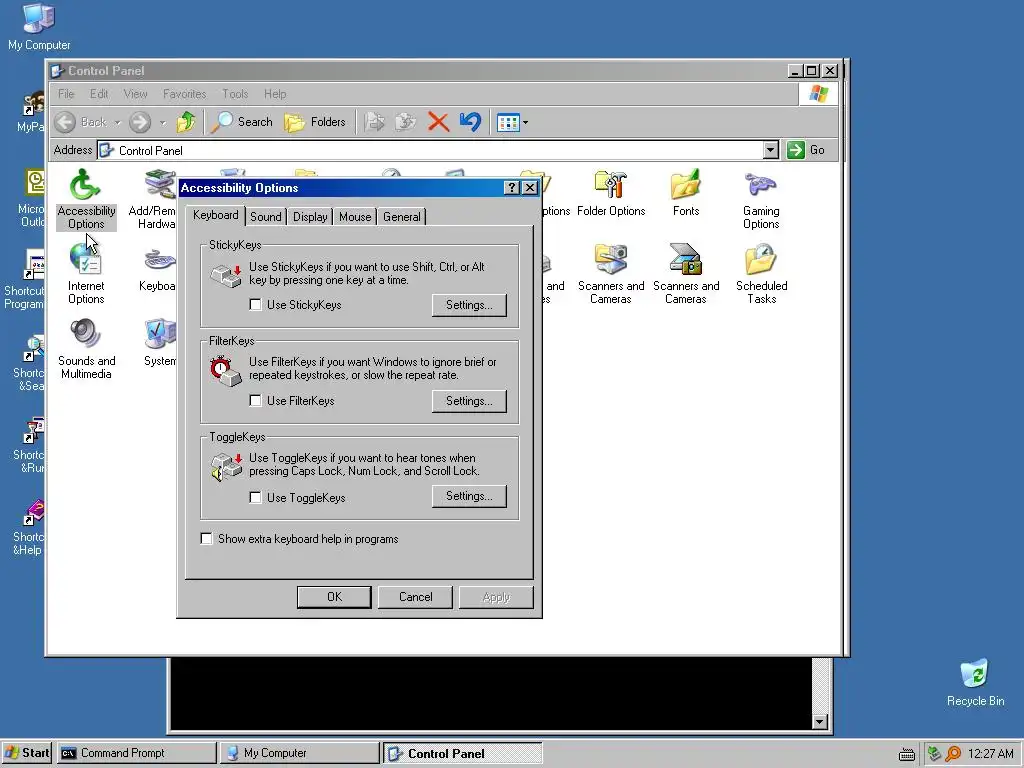Image resolution: width=1024 pixels, height=768 pixels.
Task: Open Add/Remove Hardware icon in Control Panel
Action: point(156,199)
